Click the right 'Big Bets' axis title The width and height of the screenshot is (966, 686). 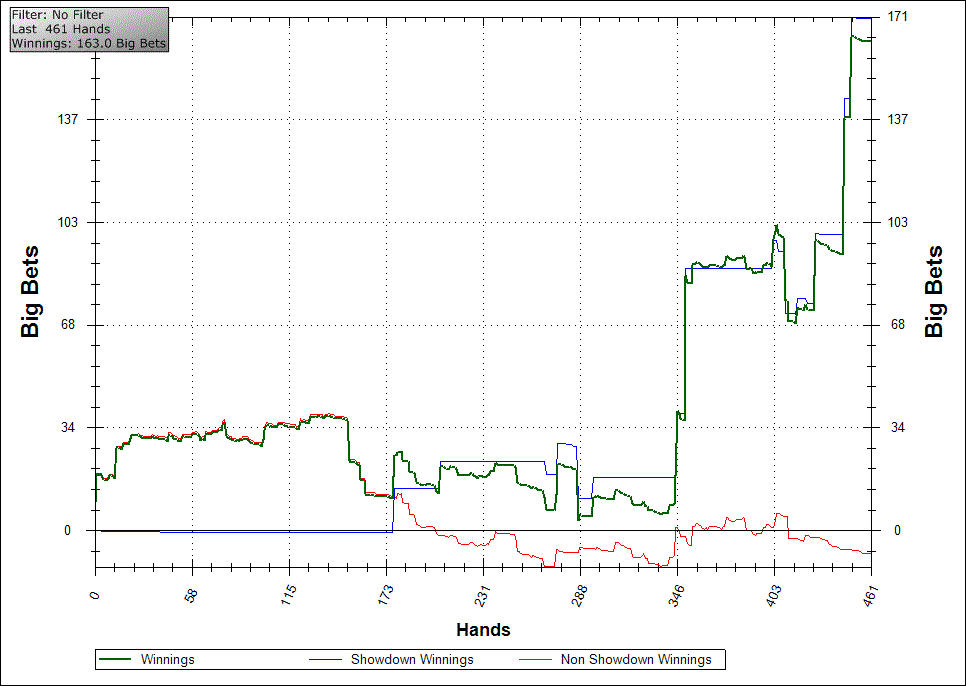pos(935,291)
